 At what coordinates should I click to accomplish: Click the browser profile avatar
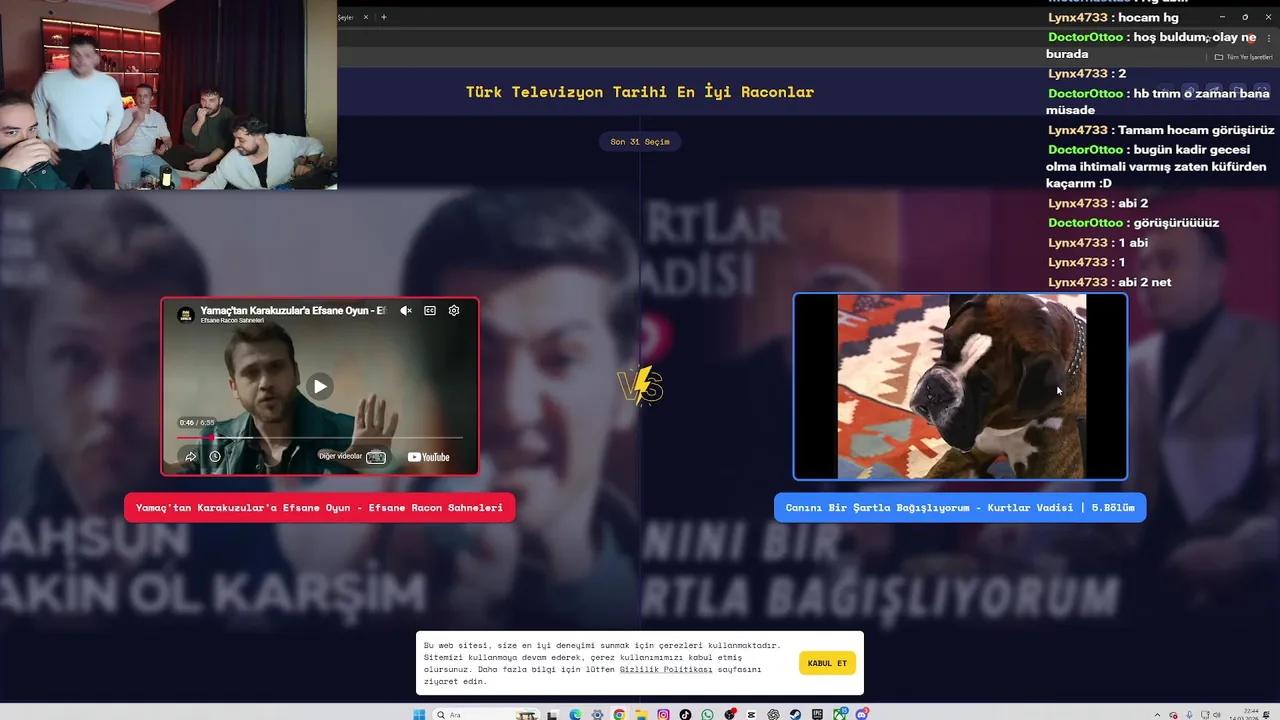tap(1250, 37)
